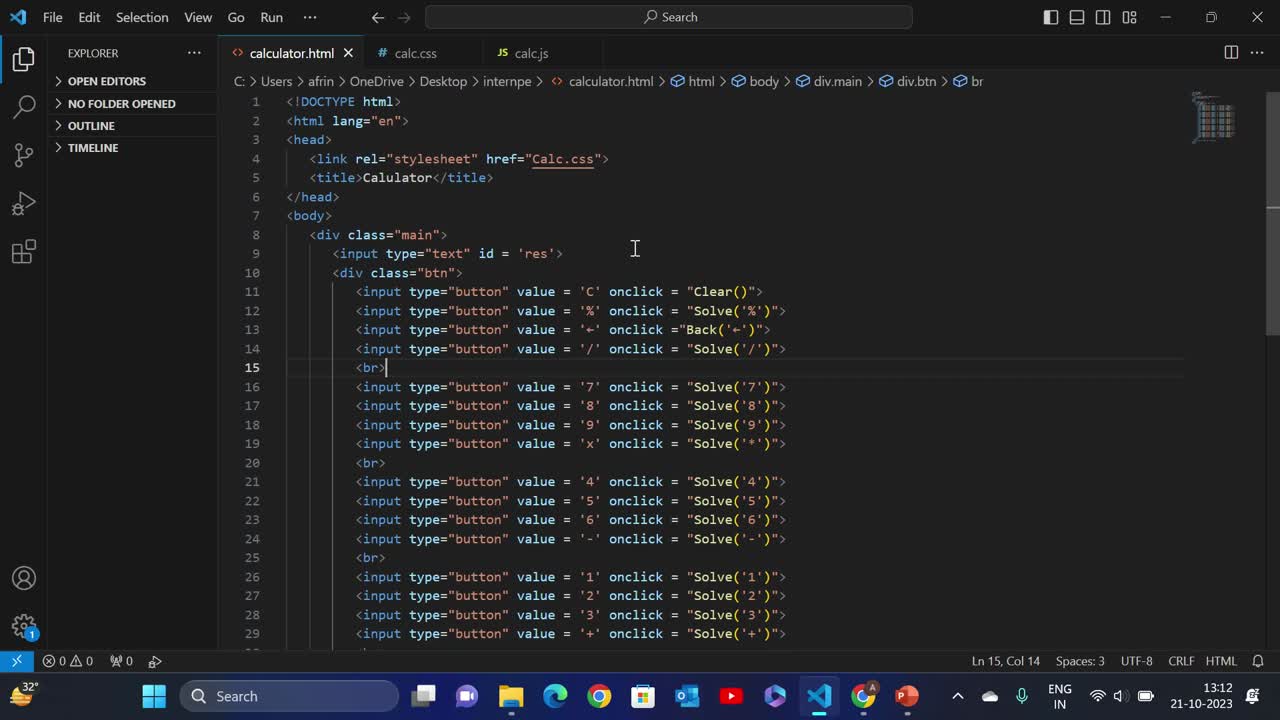Viewport: 1280px width, 720px height.
Task: Toggle the bottom Panel layout button
Action: pos(1077,17)
